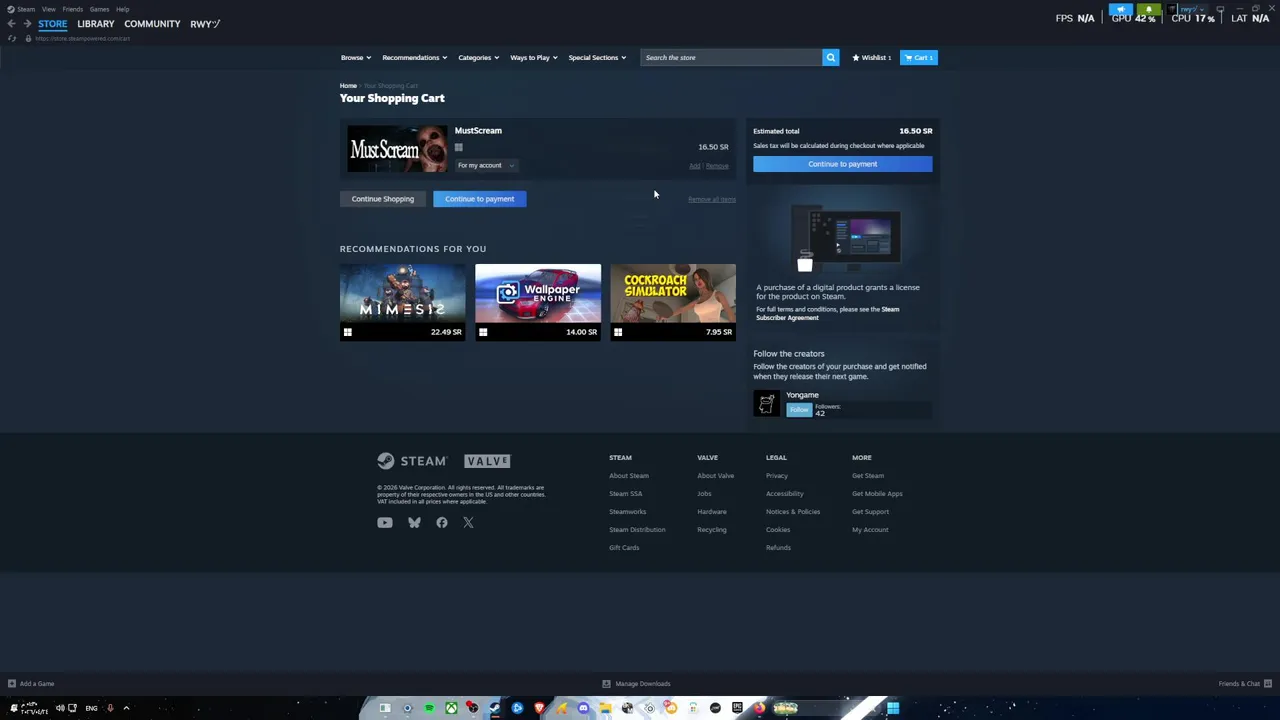This screenshot has width=1280, height=720.
Task: Open the Refunds link in footer
Action: [x=778, y=547]
